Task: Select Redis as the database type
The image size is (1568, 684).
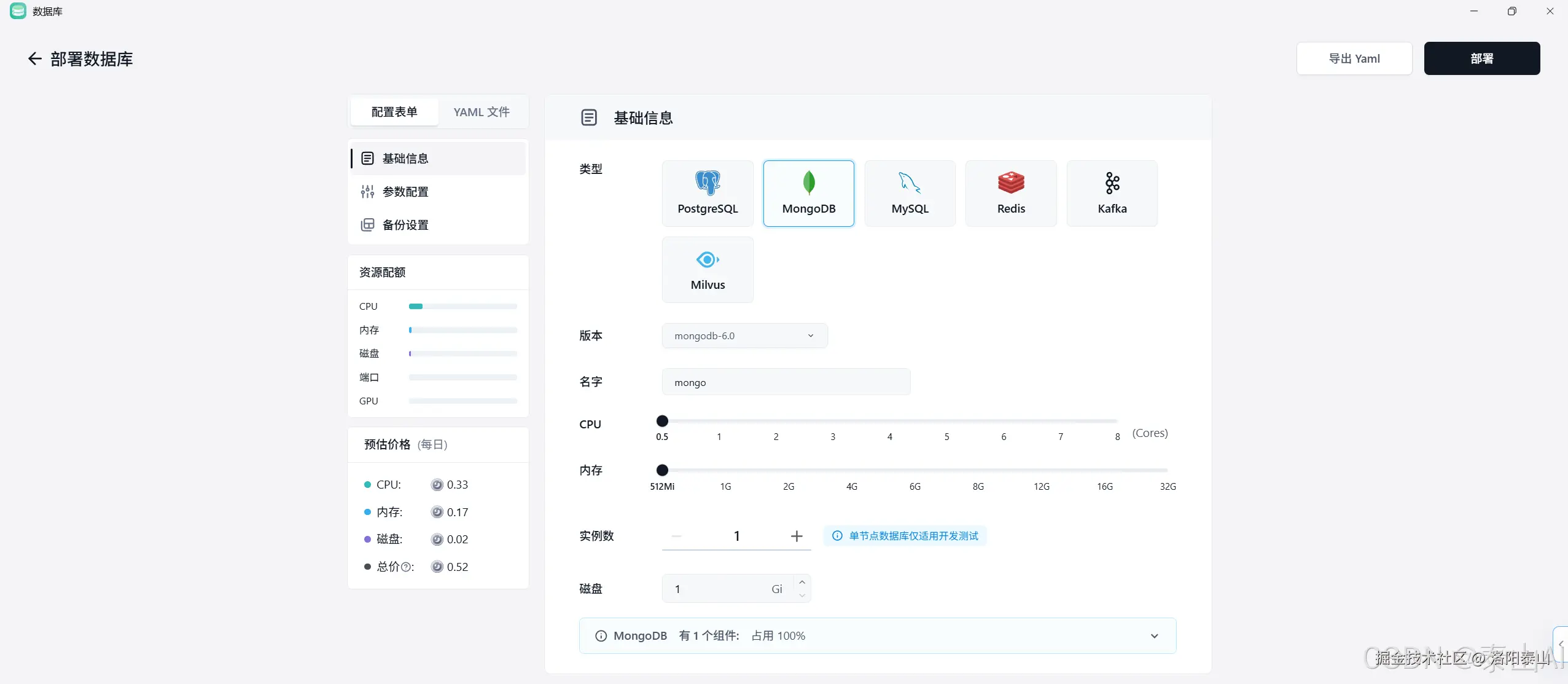Action: pos(1010,192)
